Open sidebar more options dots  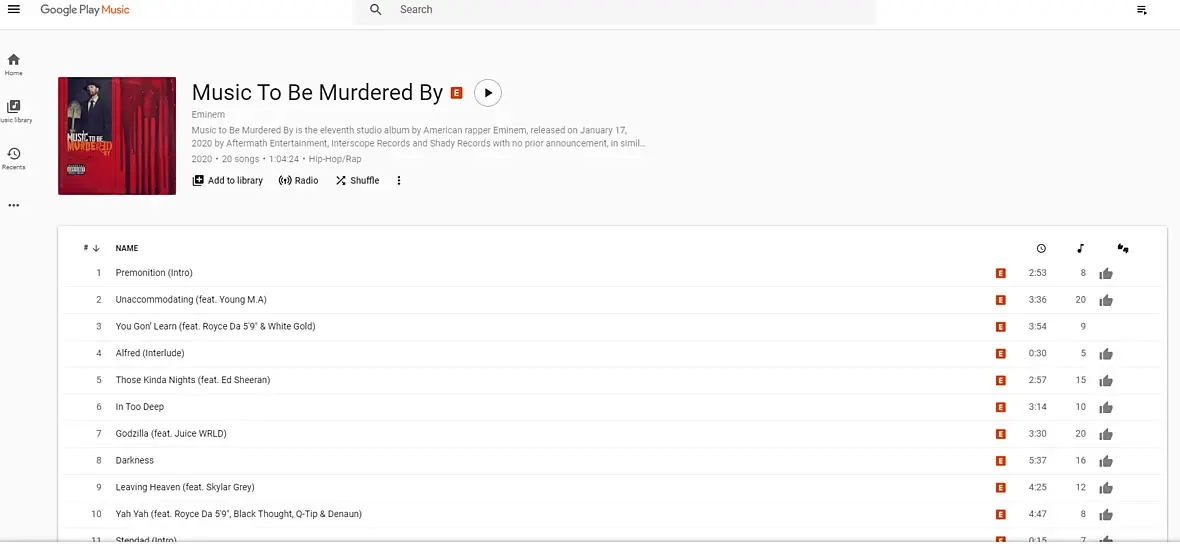tap(14, 205)
